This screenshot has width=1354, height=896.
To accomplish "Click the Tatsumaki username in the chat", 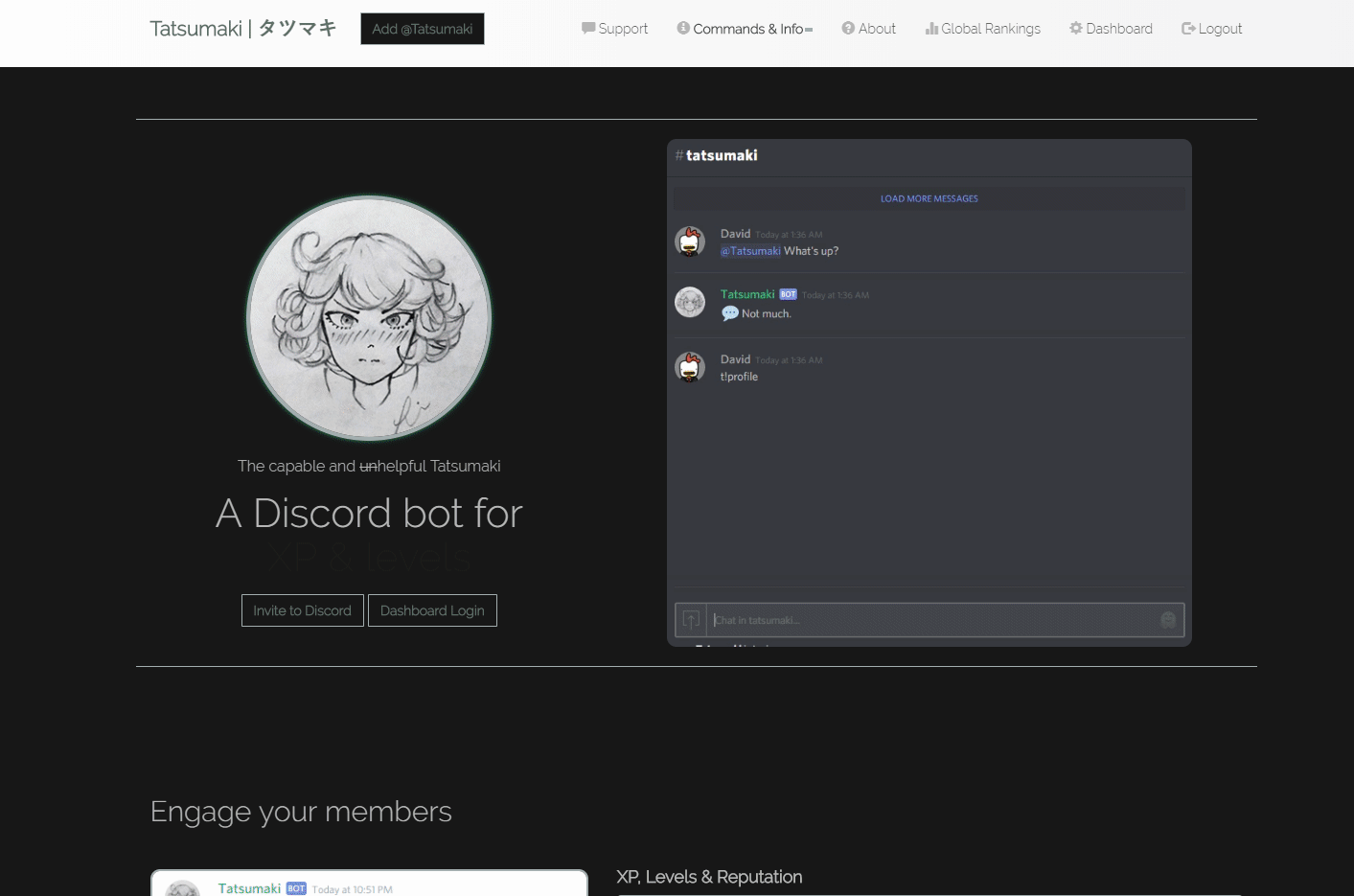I will point(747,294).
